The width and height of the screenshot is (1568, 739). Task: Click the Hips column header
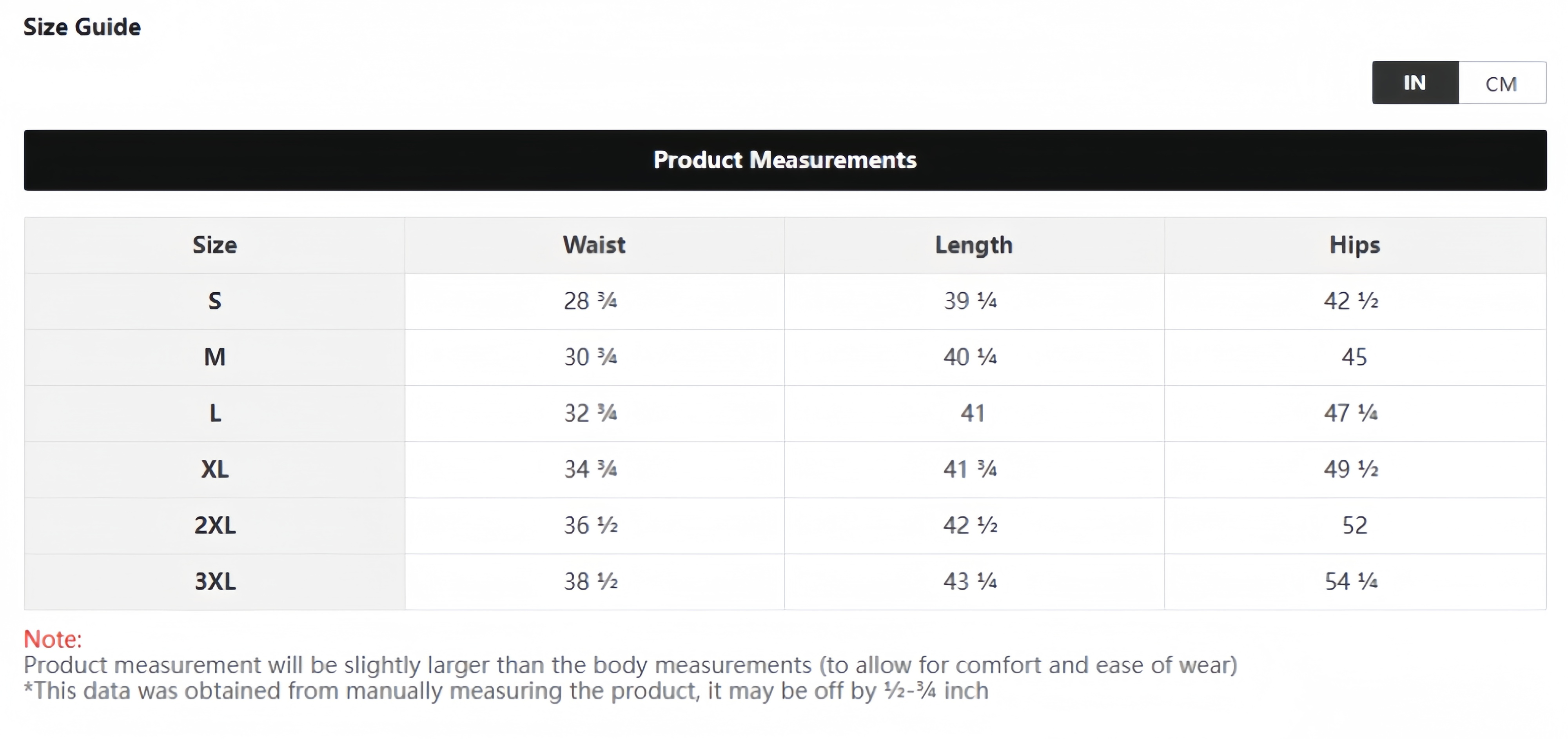pos(1354,245)
